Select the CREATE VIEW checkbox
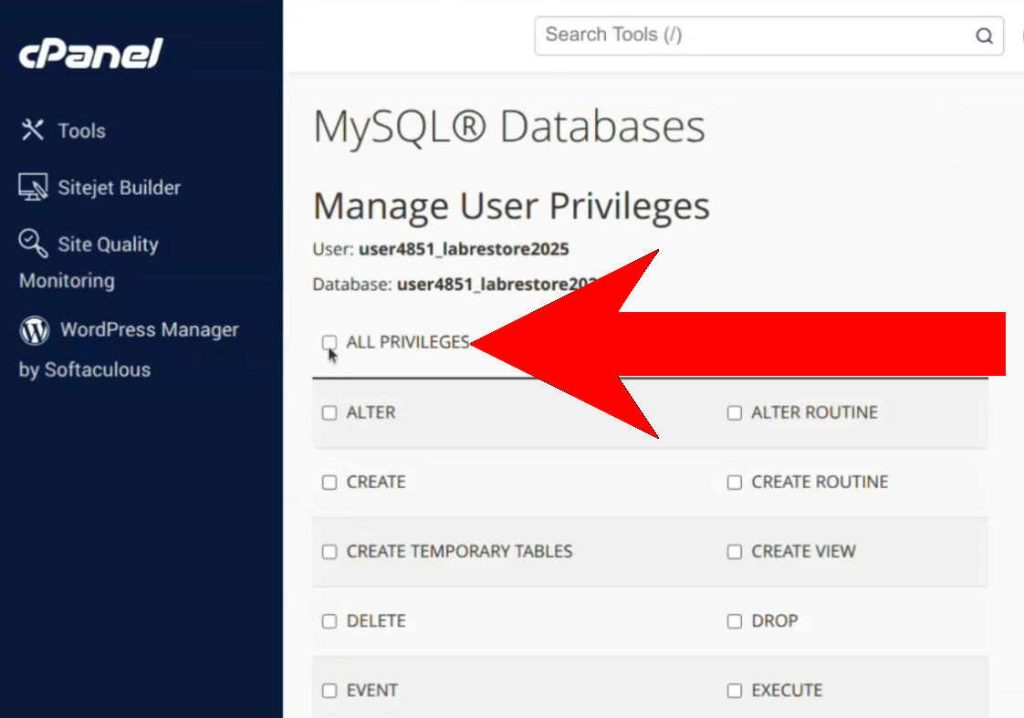1024x718 pixels. click(x=734, y=552)
